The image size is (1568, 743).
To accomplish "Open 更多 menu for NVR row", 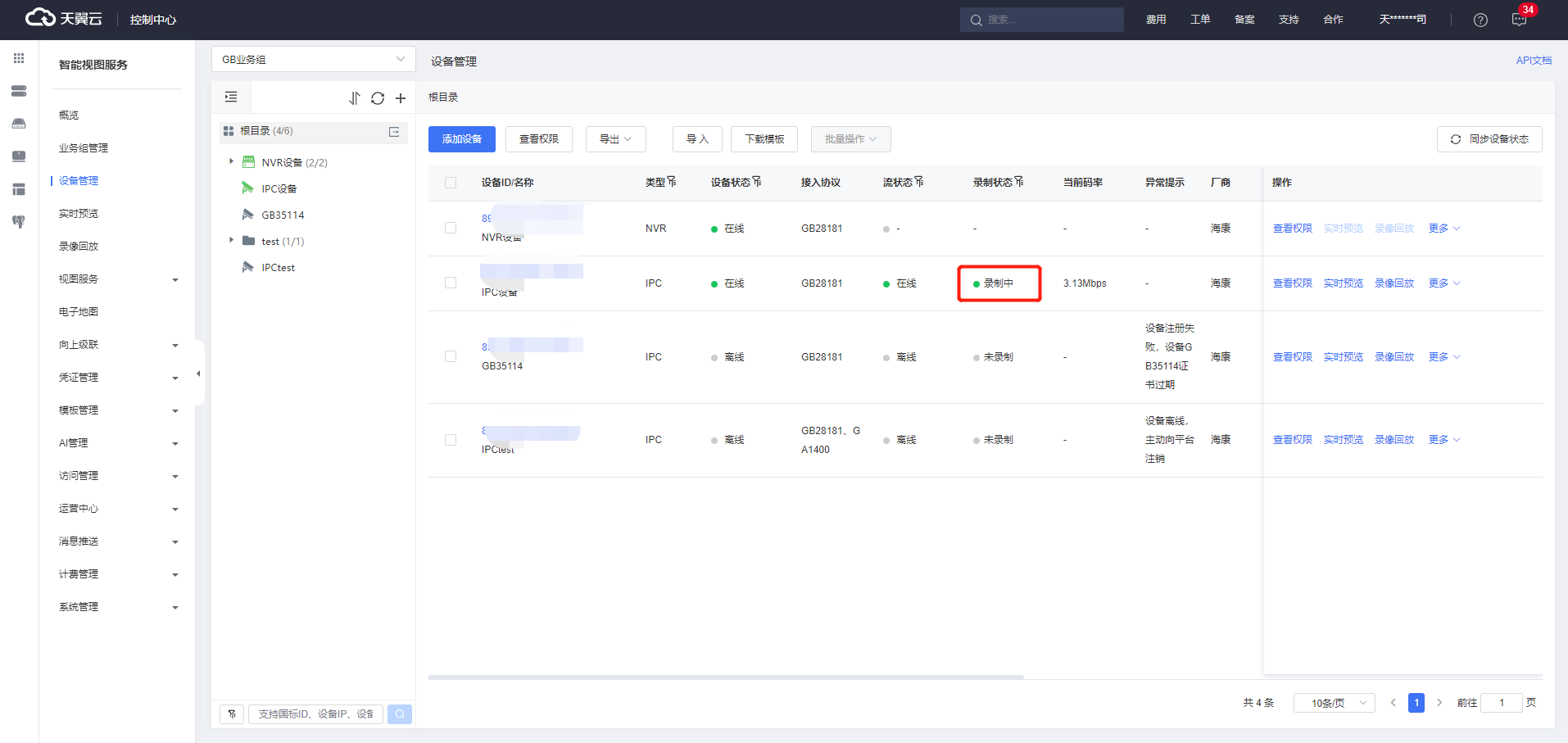I will [1444, 229].
